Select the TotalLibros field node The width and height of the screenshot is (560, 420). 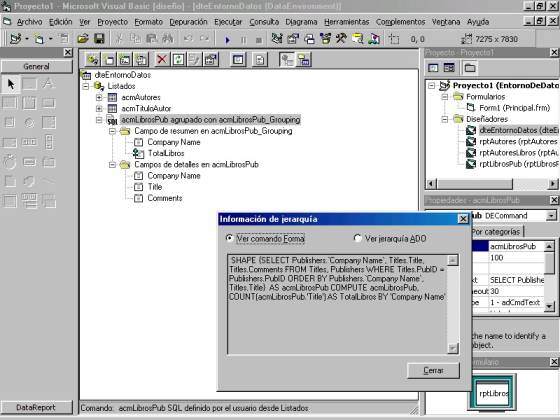166,153
